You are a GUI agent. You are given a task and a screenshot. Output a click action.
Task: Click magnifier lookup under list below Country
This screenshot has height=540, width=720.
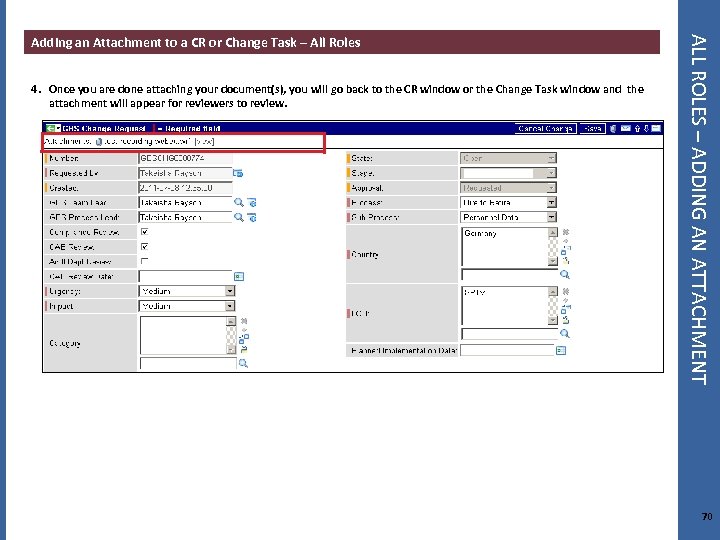[x=565, y=334]
